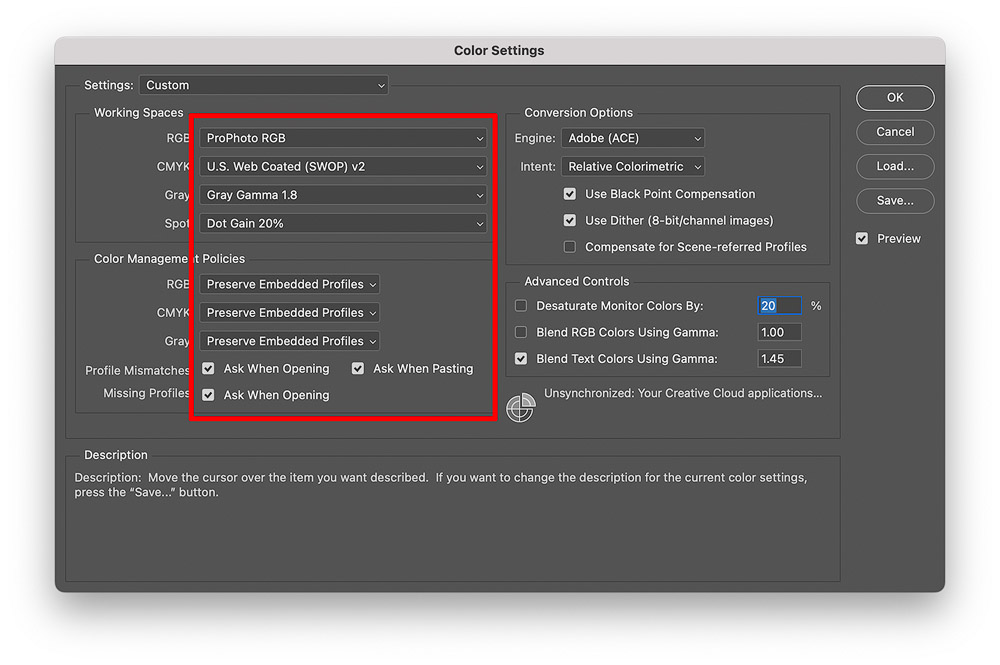Enable Blend RGB Colors Using Gamma checkbox
This screenshot has height=665, width=1000.
pos(521,332)
